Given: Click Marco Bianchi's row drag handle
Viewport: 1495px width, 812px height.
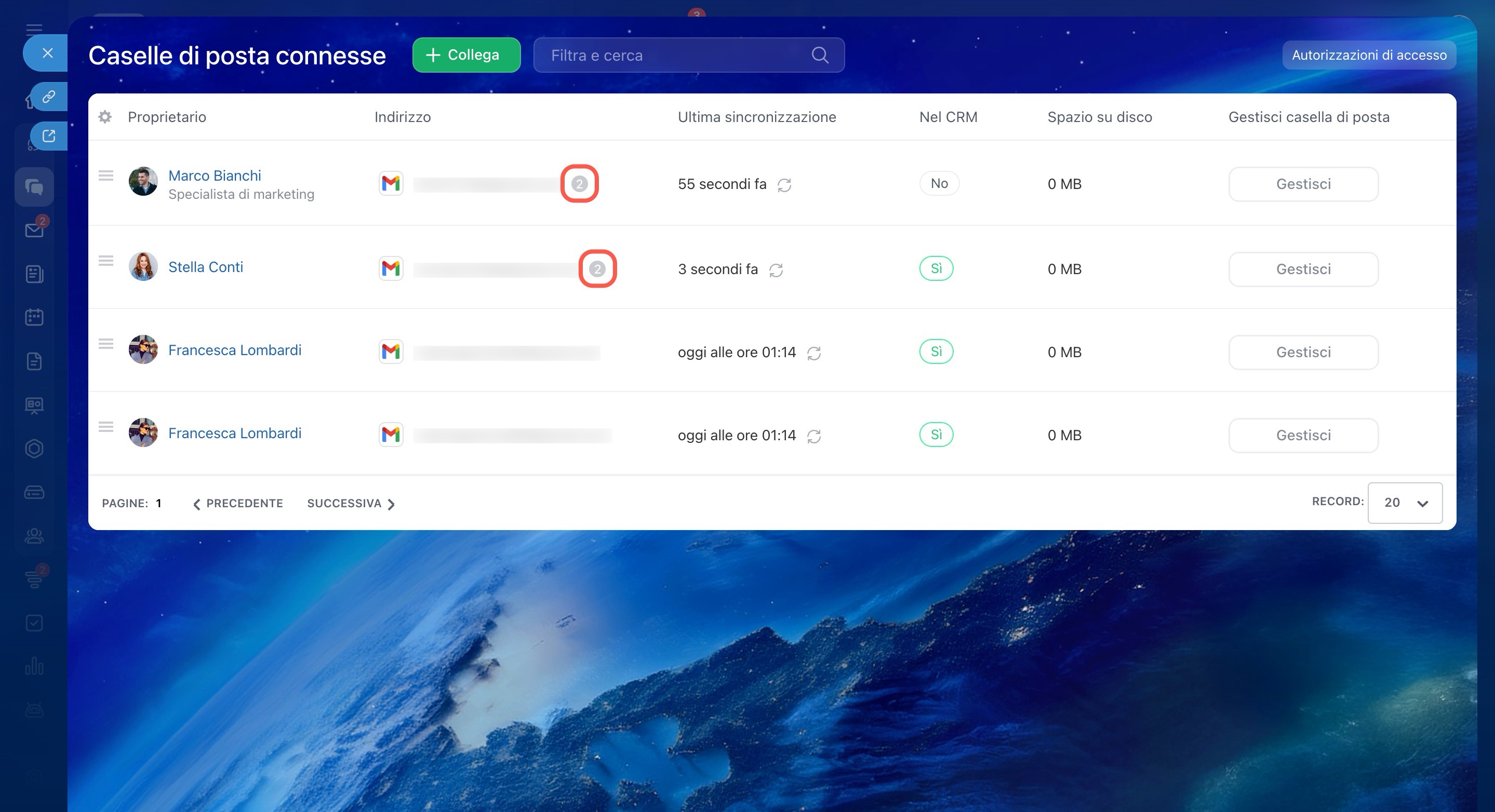Looking at the screenshot, I should tap(105, 175).
